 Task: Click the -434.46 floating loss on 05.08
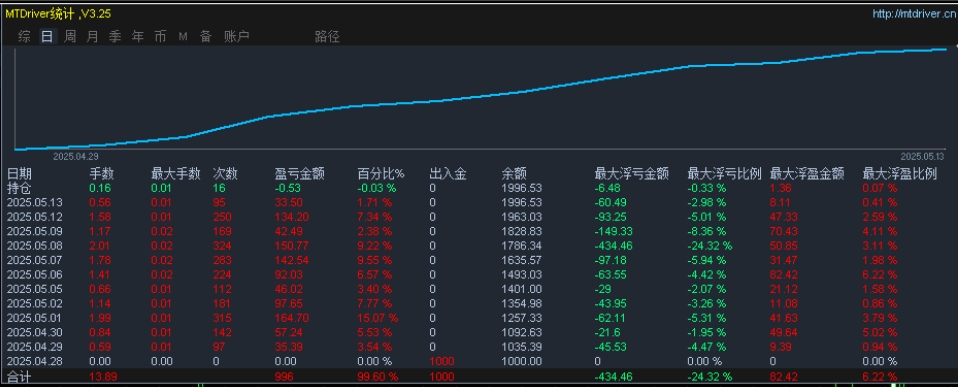point(613,246)
